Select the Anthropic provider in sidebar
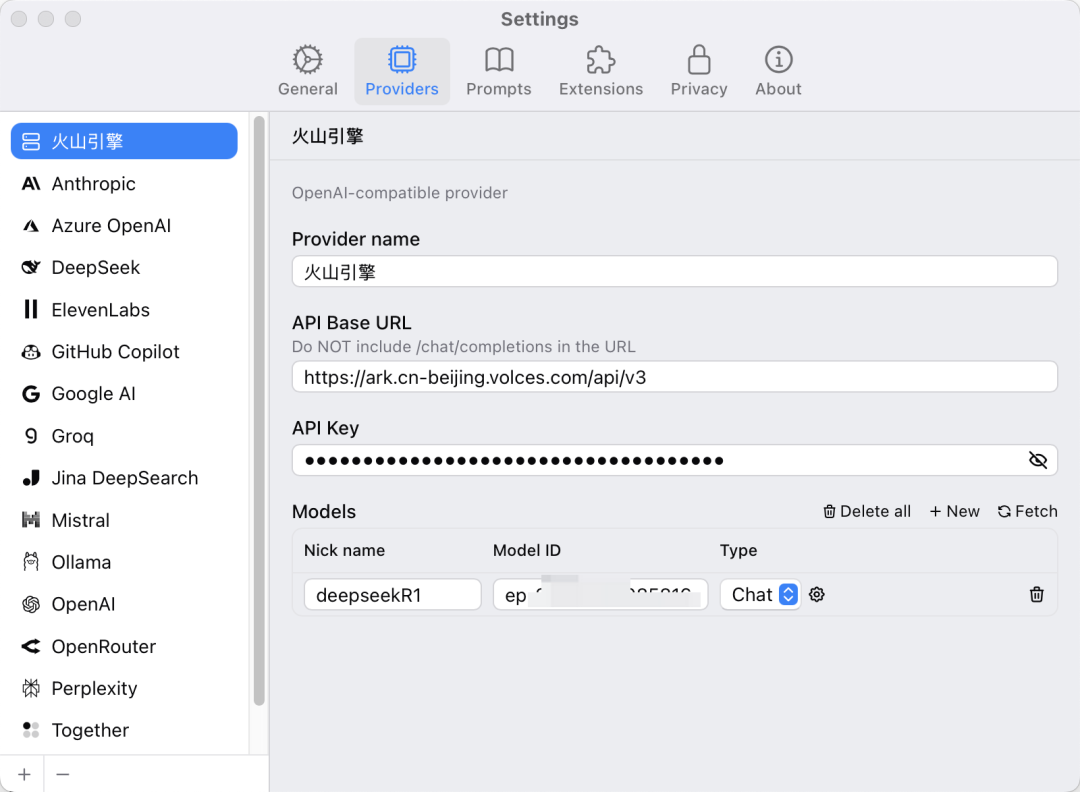The height and width of the screenshot is (792, 1080). tap(93, 184)
